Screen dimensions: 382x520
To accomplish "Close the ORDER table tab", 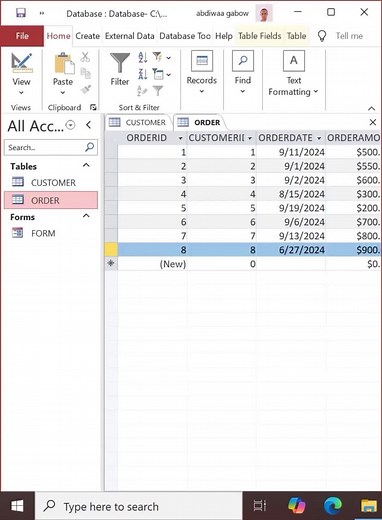I will click(x=373, y=122).
